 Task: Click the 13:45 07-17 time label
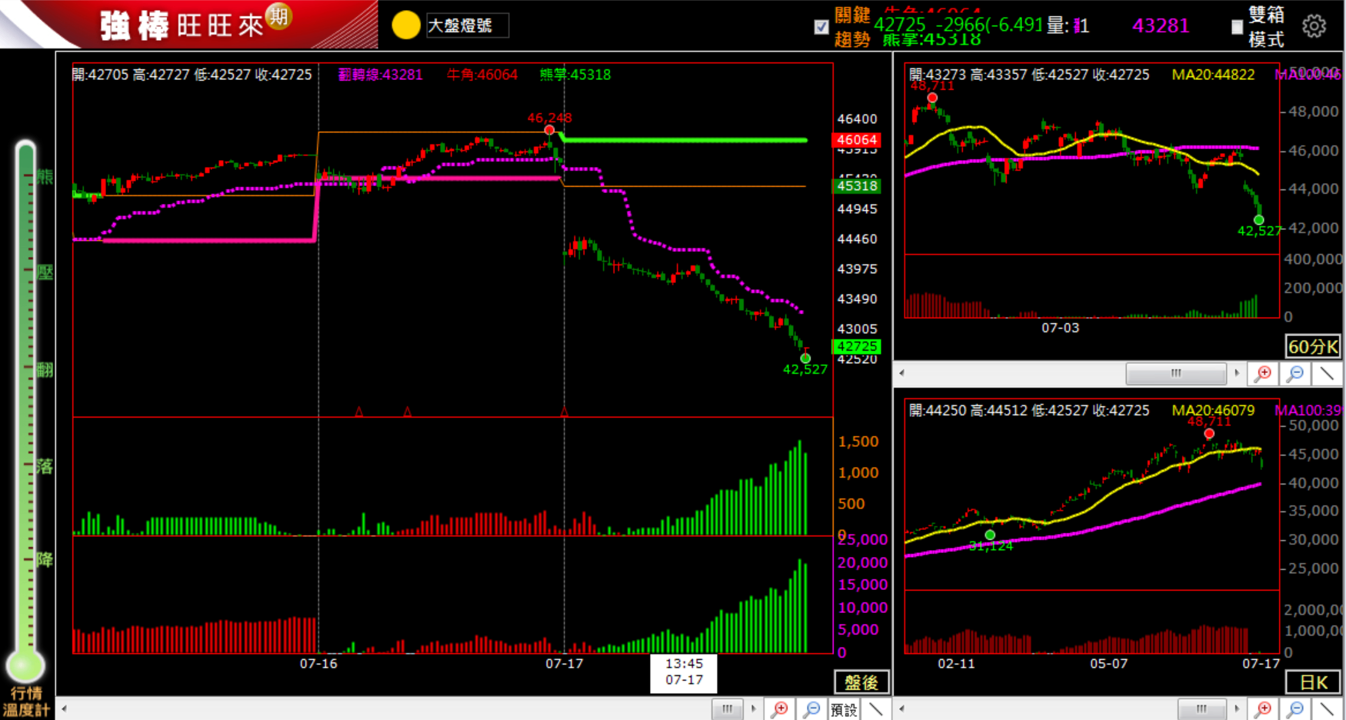[x=684, y=671]
